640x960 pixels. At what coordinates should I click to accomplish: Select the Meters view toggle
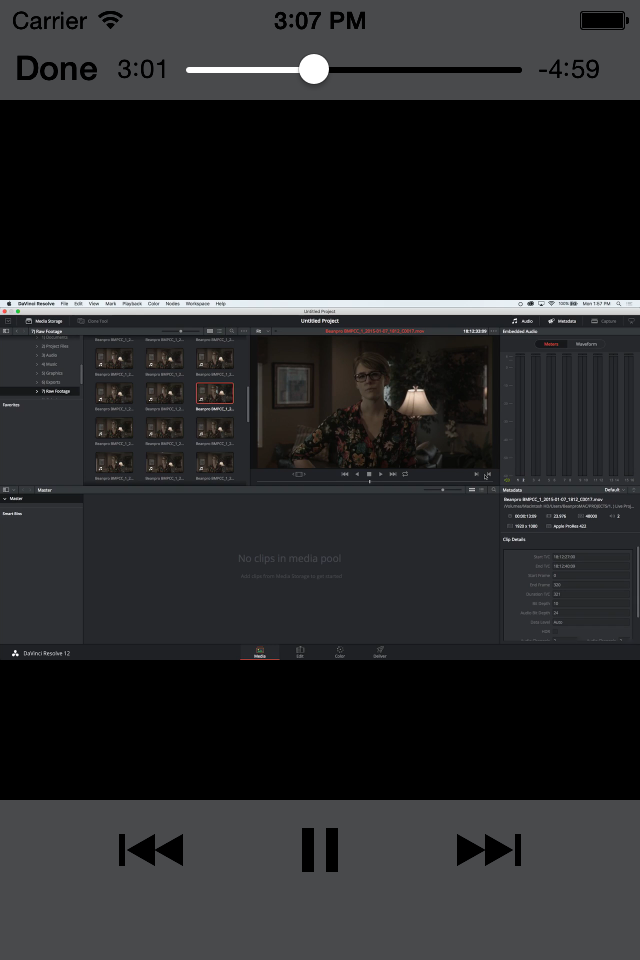click(x=551, y=344)
